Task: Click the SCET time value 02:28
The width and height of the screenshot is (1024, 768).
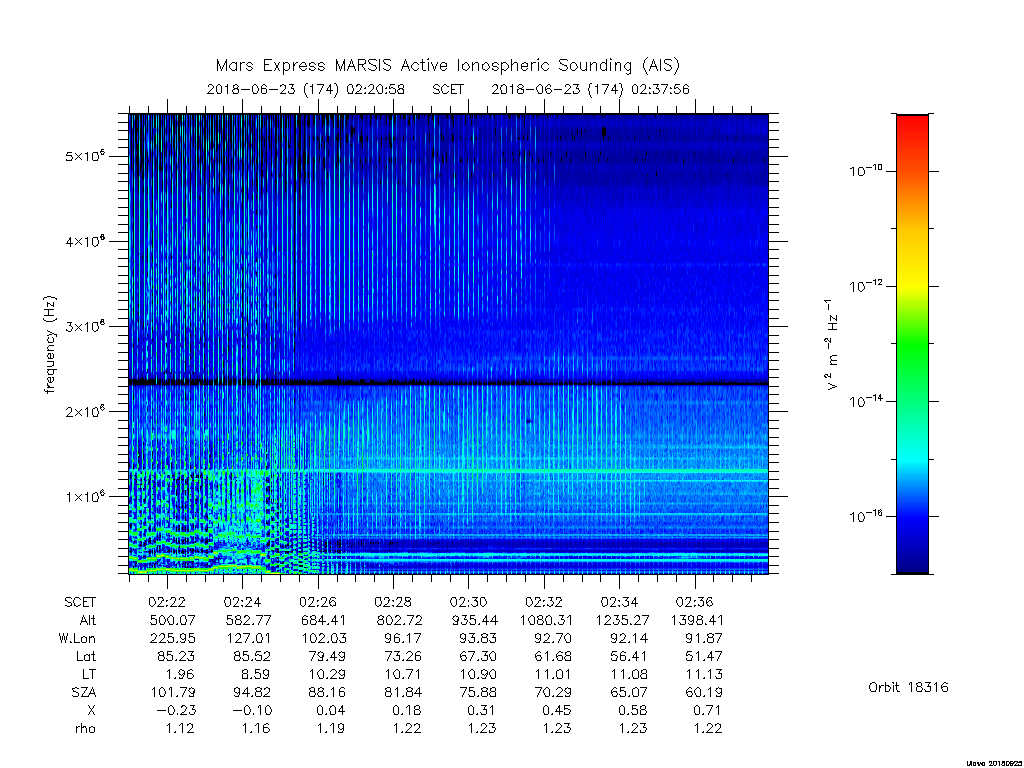Action: coord(393,602)
